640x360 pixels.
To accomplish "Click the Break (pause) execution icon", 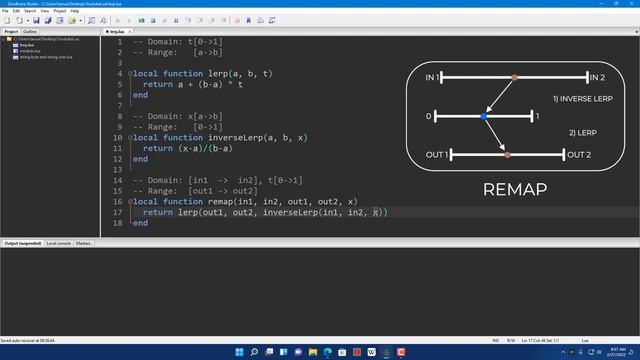I will 176,20.
